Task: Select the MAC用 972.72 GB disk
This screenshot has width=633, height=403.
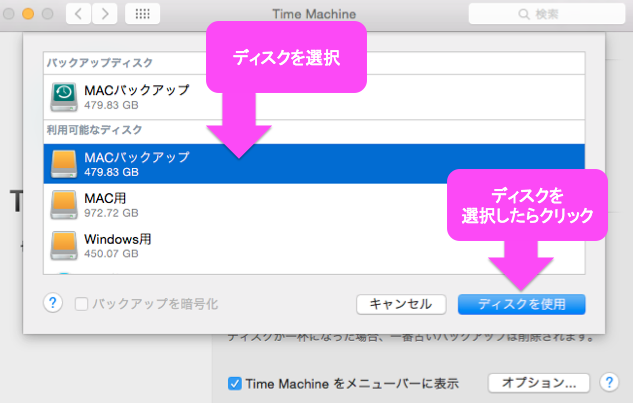Action: pos(314,204)
